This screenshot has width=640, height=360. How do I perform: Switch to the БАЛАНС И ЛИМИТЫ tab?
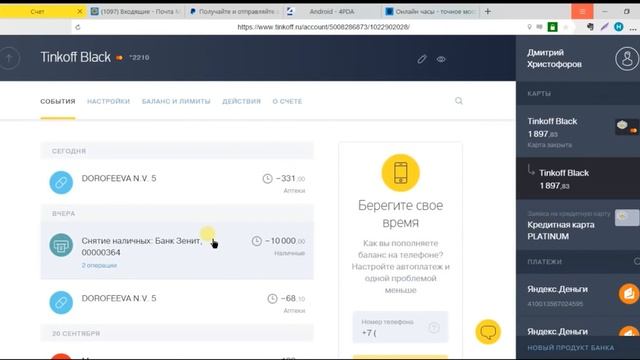point(176,101)
